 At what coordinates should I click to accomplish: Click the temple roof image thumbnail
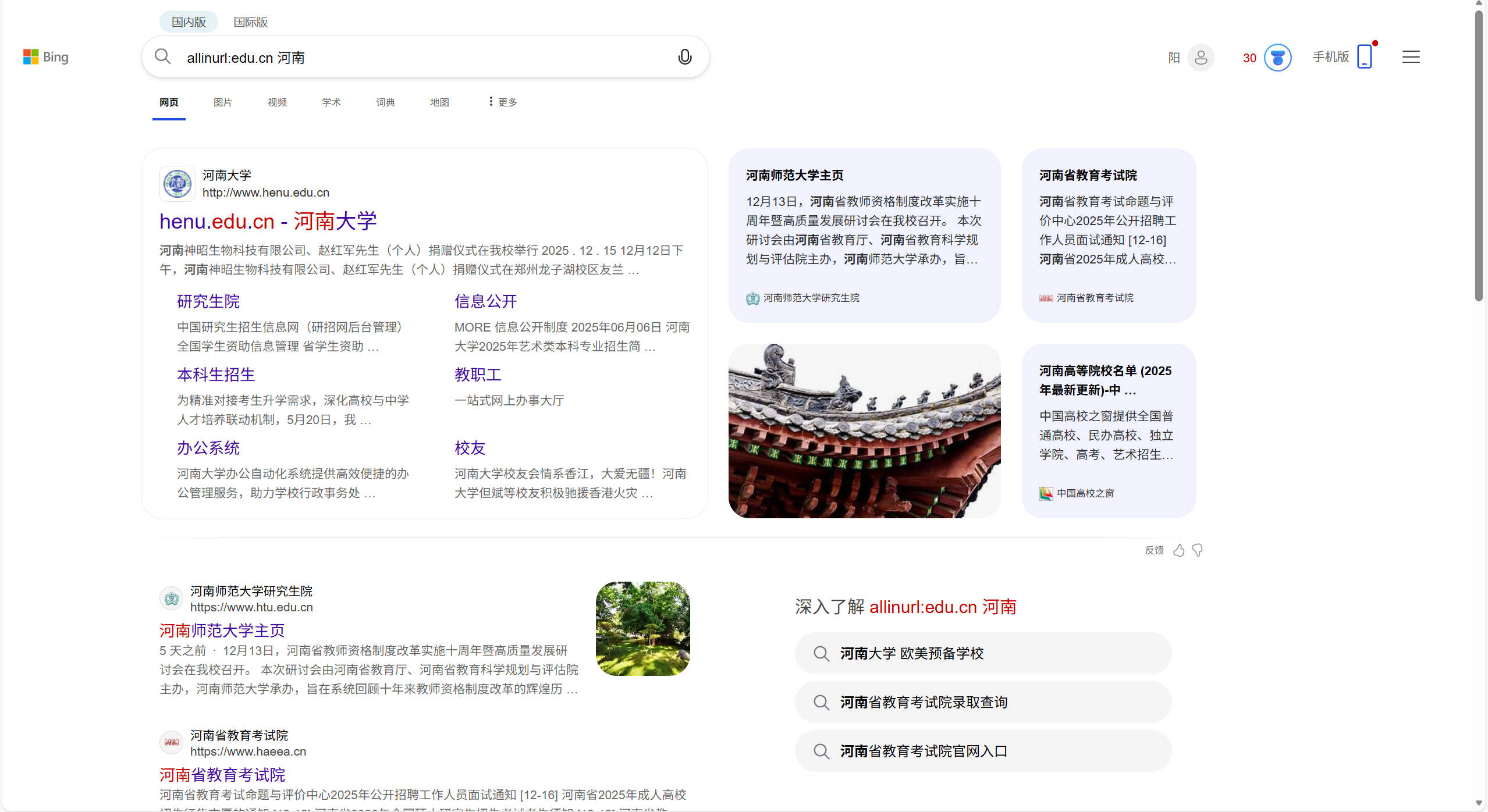pyautogui.click(x=864, y=431)
